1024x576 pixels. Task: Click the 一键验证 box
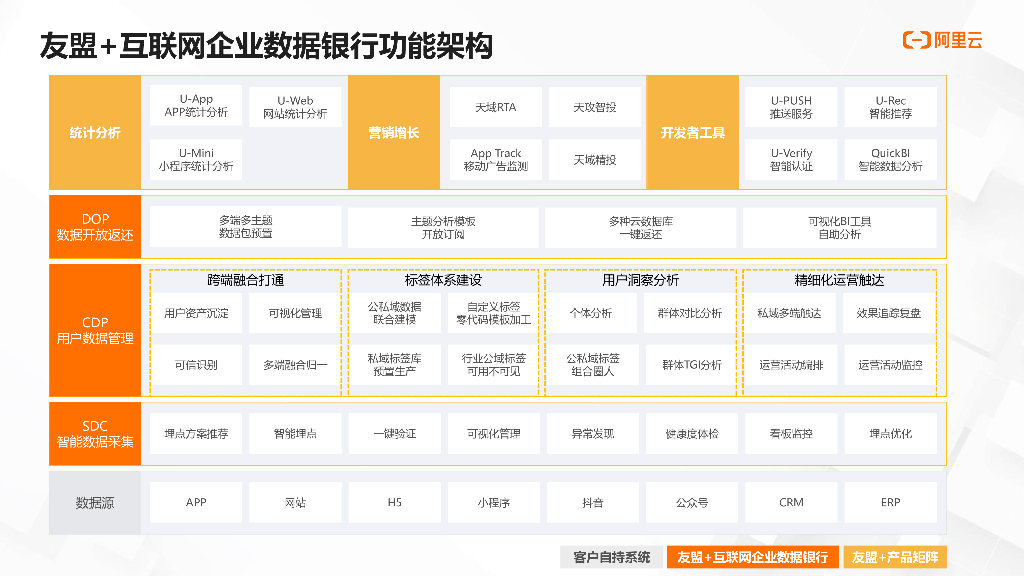point(395,434)
